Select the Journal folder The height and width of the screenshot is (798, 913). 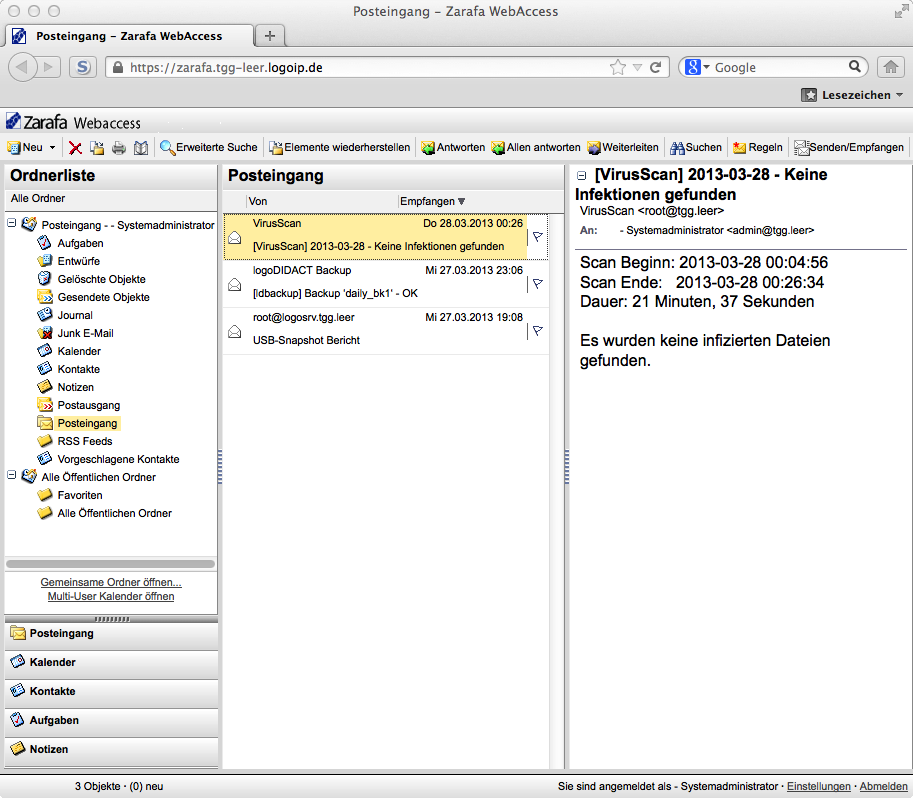75,316
